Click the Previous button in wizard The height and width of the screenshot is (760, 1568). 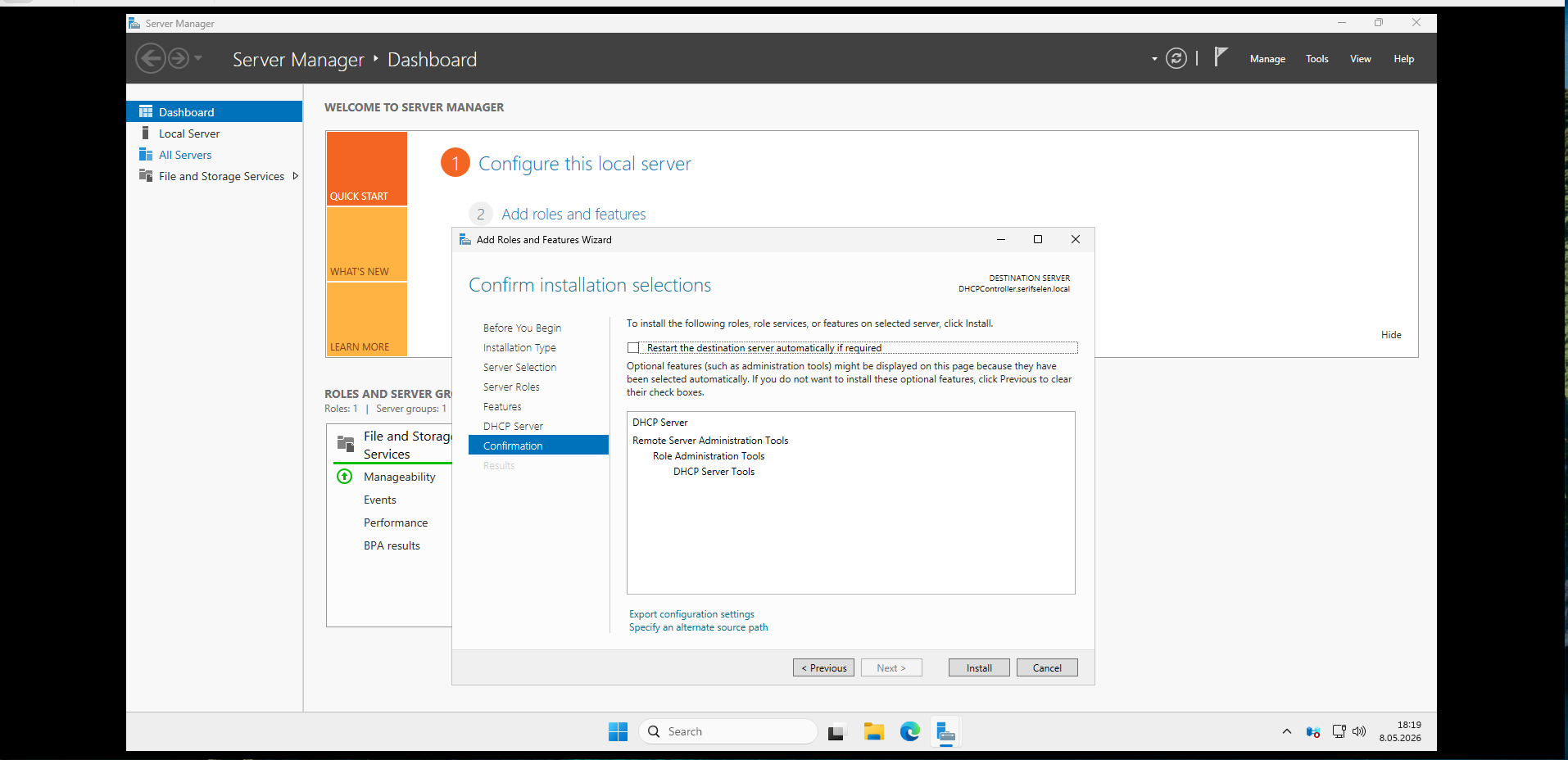823,667
